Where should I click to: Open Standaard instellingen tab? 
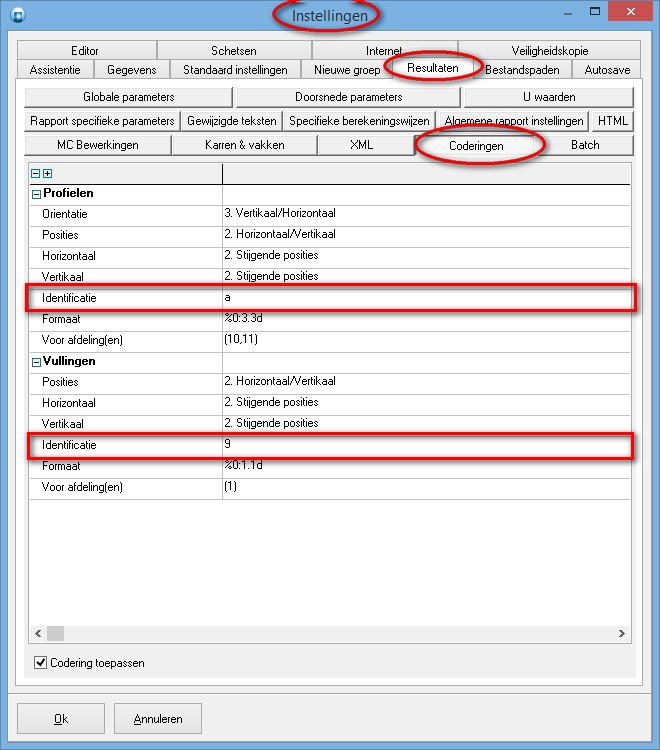pyautogui.click(x=235, y=70)
